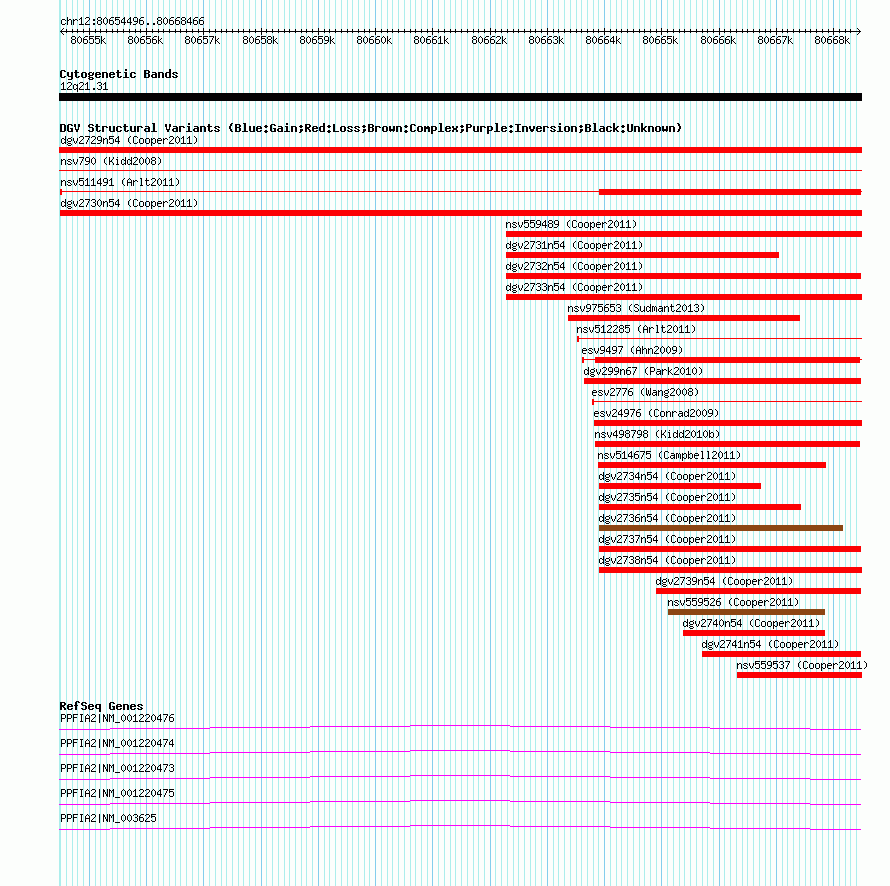Click the dgv2729n54 (Cooper2011) variant label

(129, 140)
